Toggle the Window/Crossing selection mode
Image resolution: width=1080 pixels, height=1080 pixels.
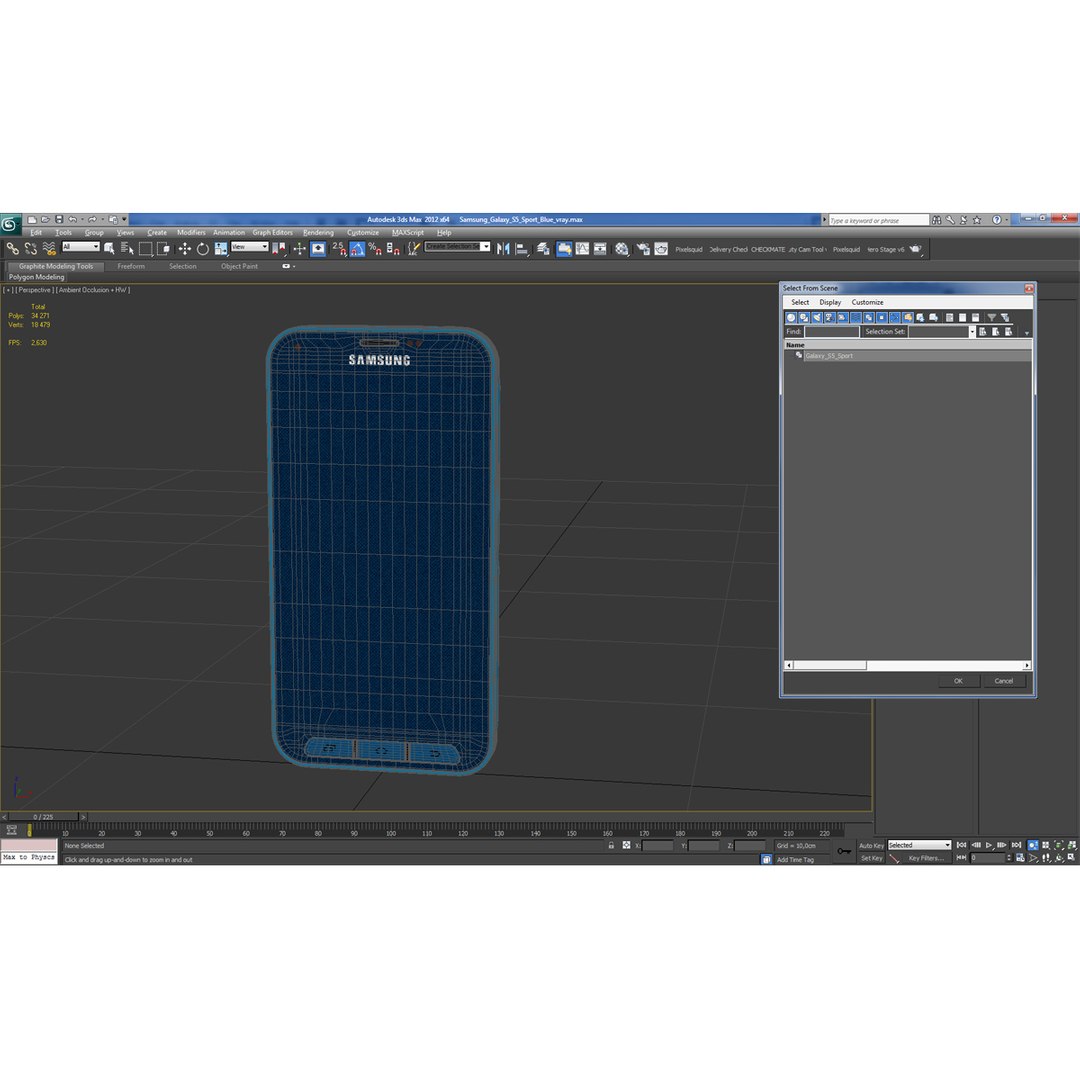[x=163, y=249]
